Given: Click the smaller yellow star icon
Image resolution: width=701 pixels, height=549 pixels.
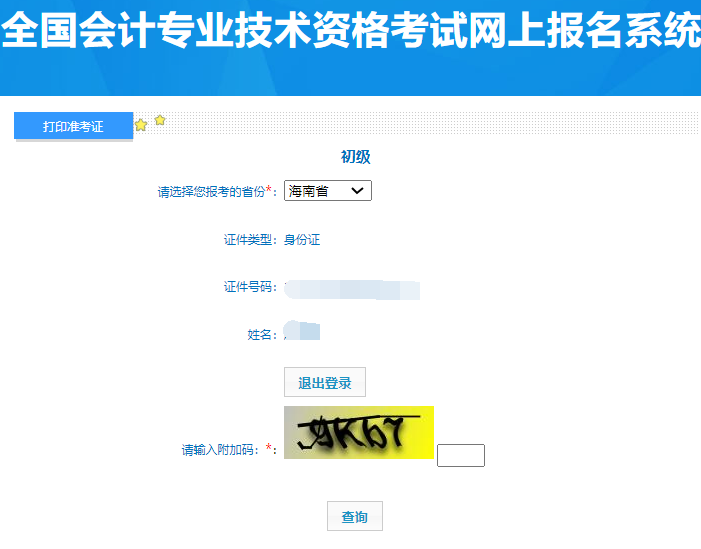Looking at the screenshot, I should click(x=160, y=120).
